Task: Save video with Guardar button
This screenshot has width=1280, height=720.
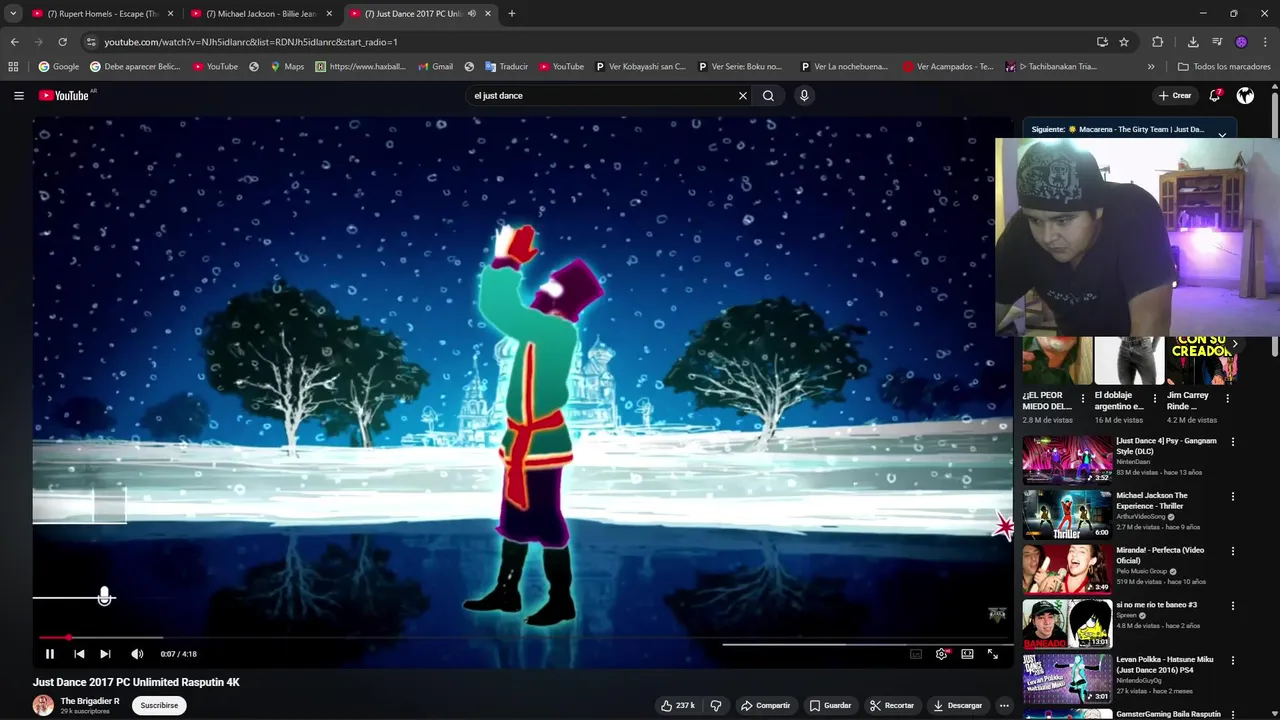Action: pos(830,705)
